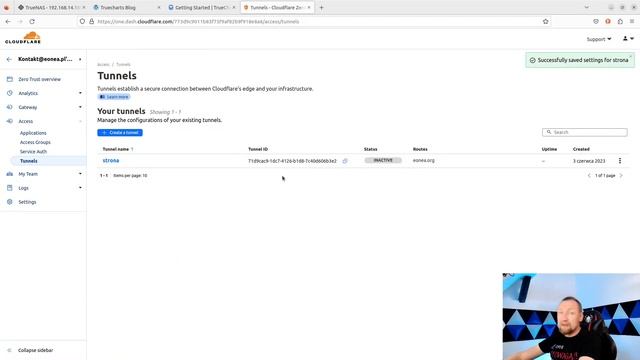Screen dimensions: 640x360
Task: Click the site security shield icon
Action: [x=82, y=21]
